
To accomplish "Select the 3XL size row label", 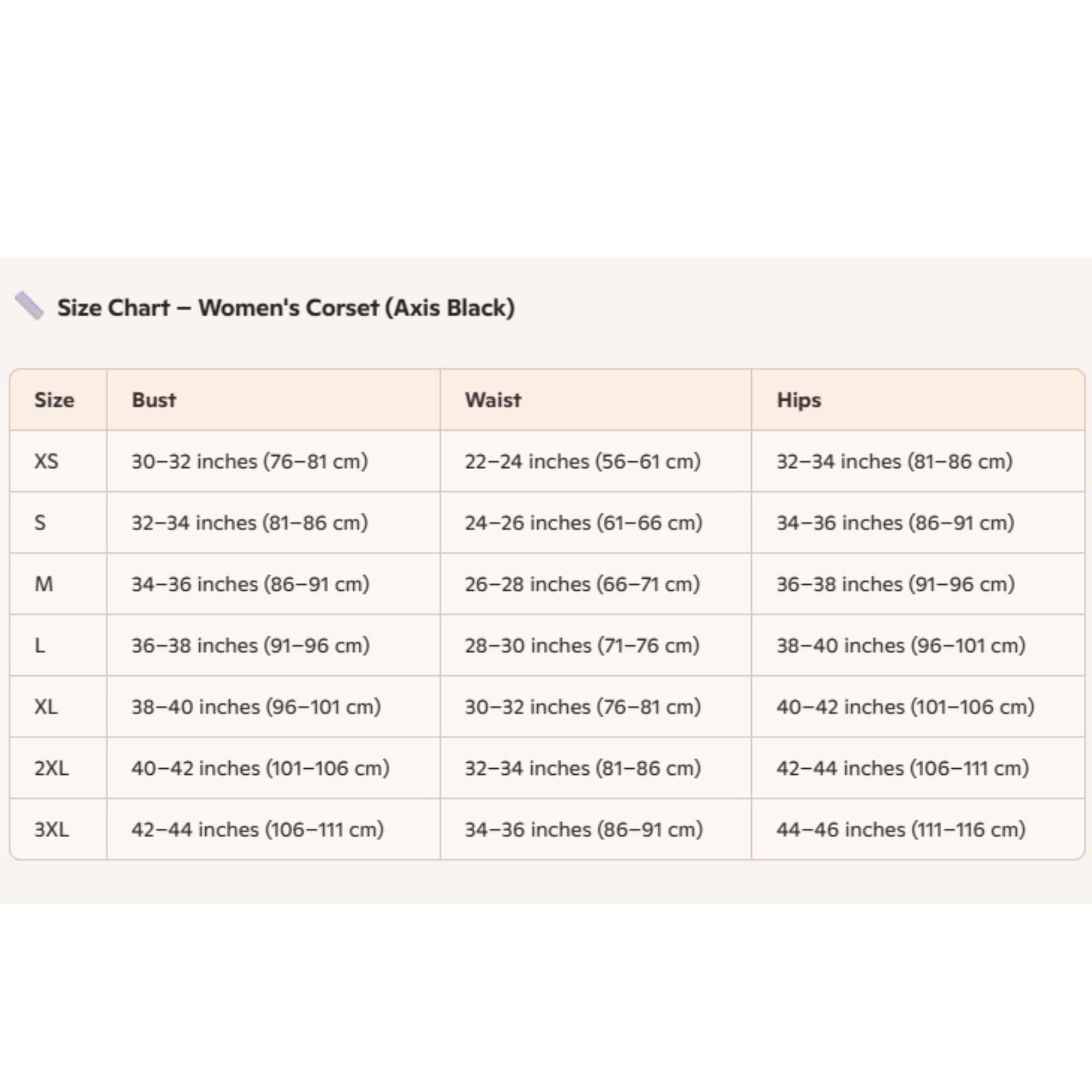I will click(x=51, y=830).
